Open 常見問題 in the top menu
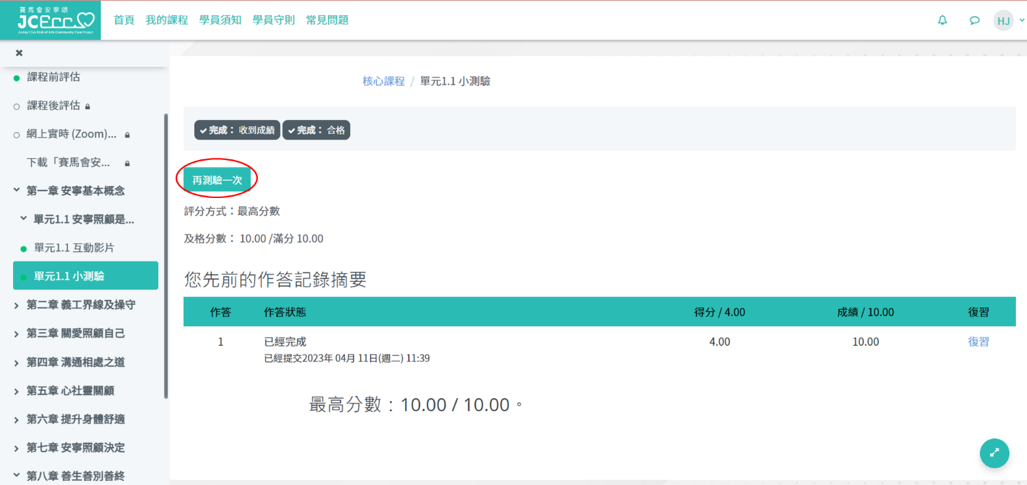Image resolution: width=1027 pixels, height=485 pixels. pyautogui.click(x=327, y=20)
